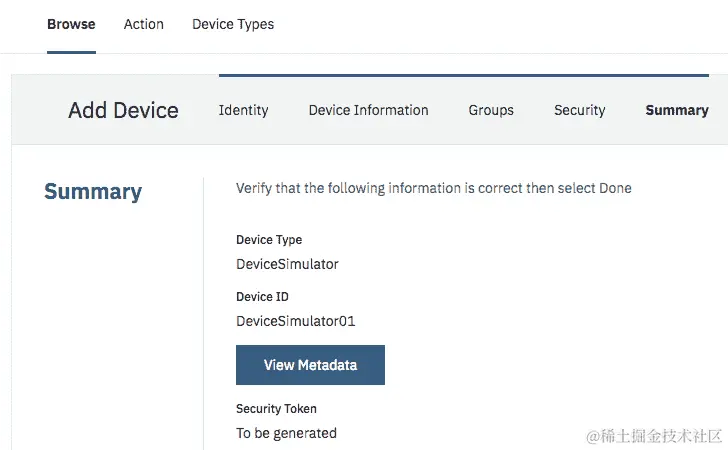728x450 pixels.
Task: Open the Action tab
Action: 144,24
